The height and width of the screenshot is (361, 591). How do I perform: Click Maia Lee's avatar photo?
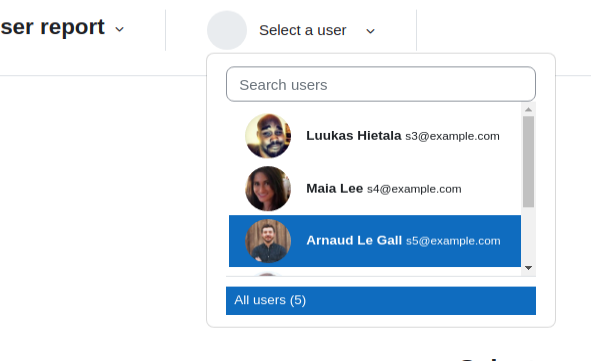click(268, 188)
